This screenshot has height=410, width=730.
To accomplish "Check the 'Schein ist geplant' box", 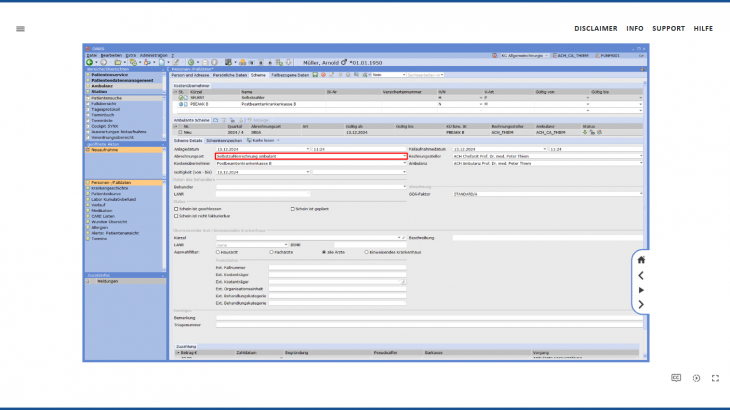I will (294, 209).
